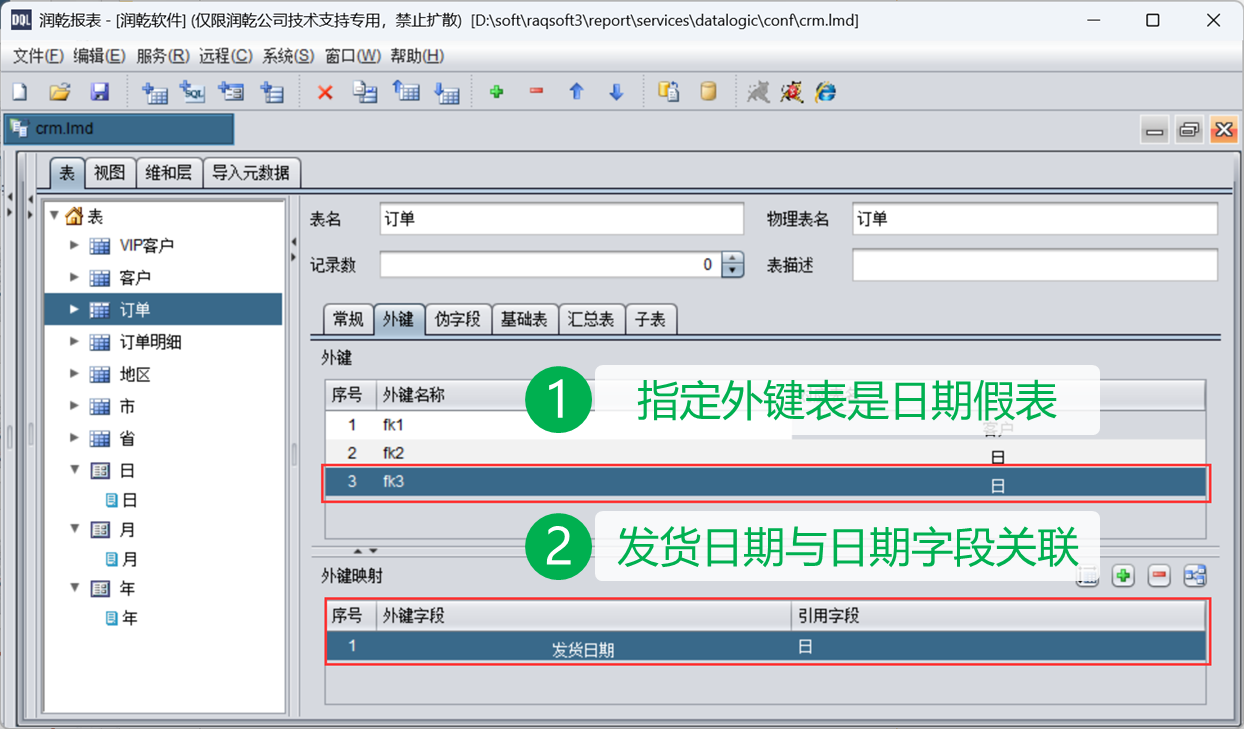Click the add SQL table toolbar icon

192,92
